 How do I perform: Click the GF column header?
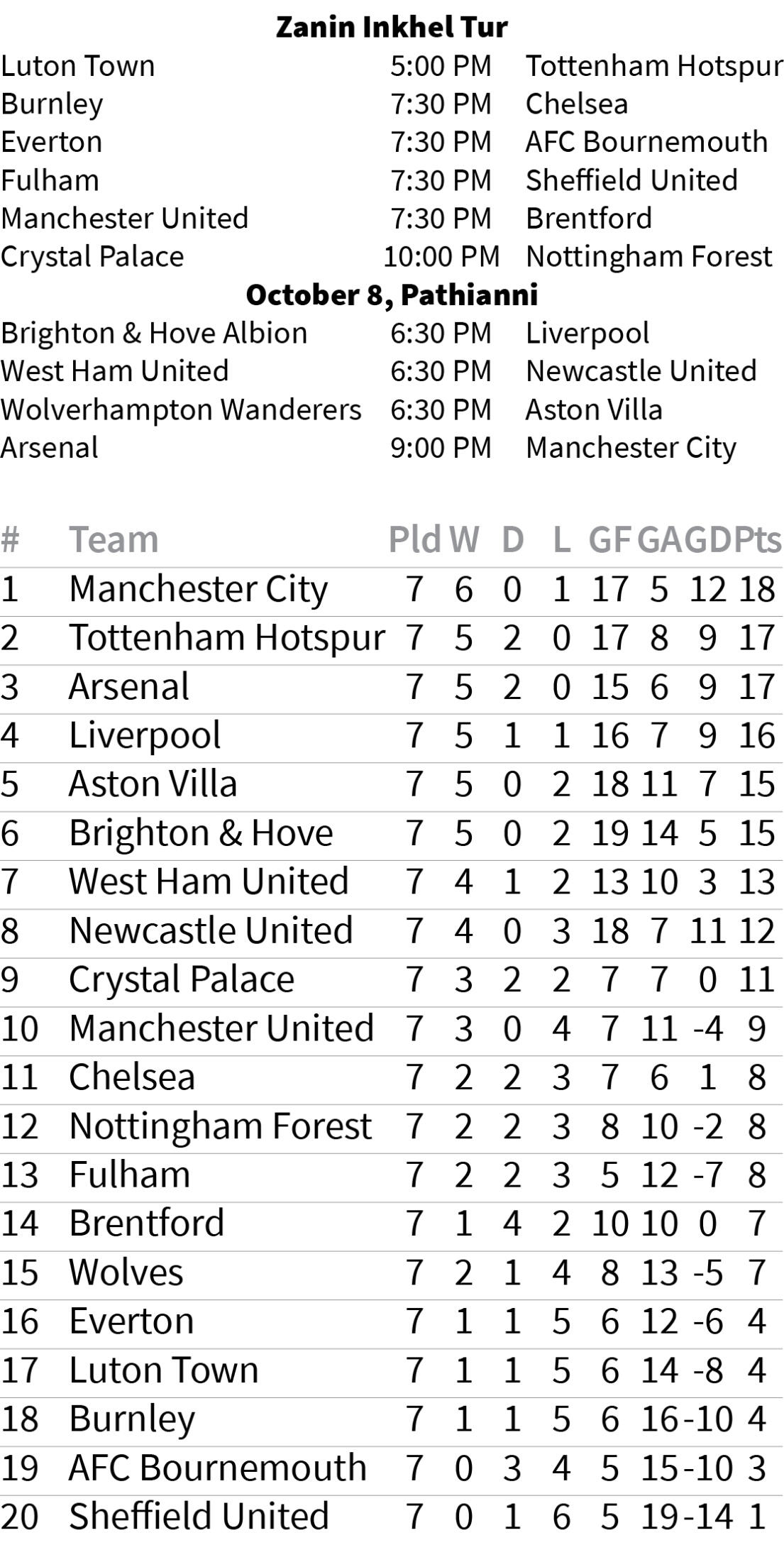pyautogui.click(x=609, y=539)
